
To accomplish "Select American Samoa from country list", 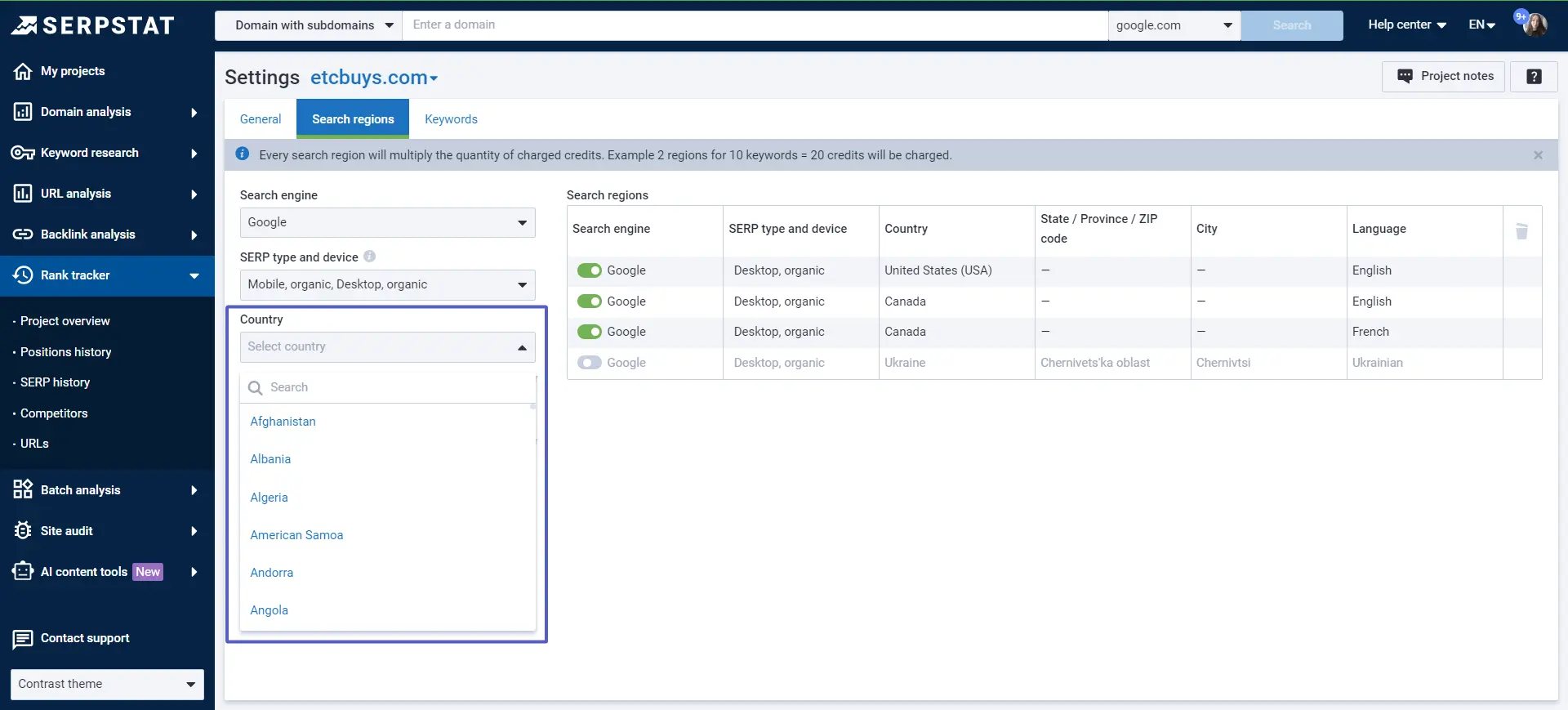I will 296,535.
